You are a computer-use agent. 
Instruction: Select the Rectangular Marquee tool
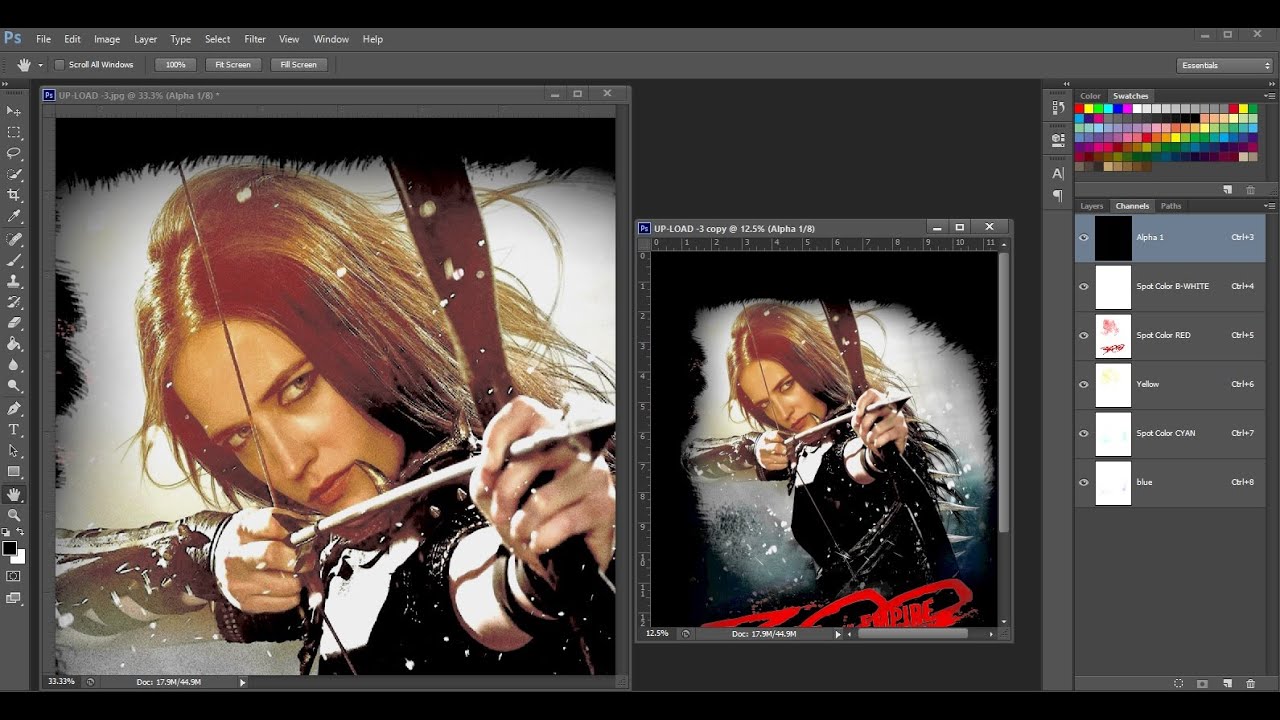point(14,132)
